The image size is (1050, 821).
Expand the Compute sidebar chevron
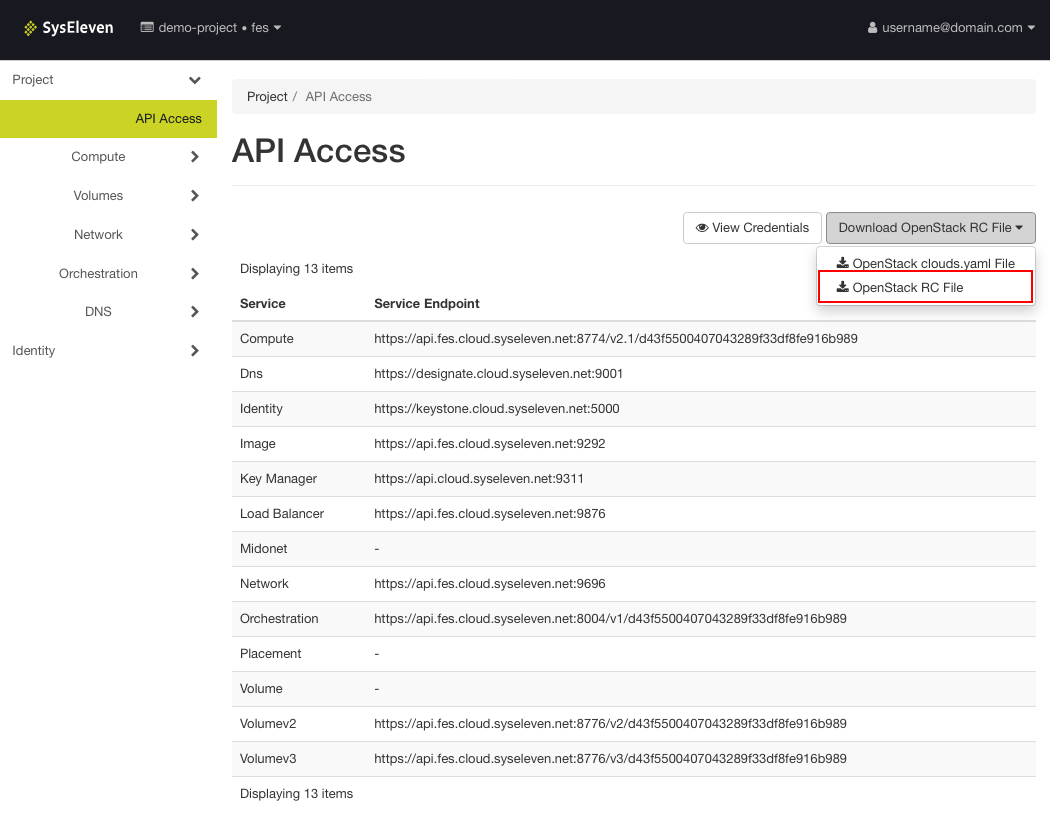point(195,157)
